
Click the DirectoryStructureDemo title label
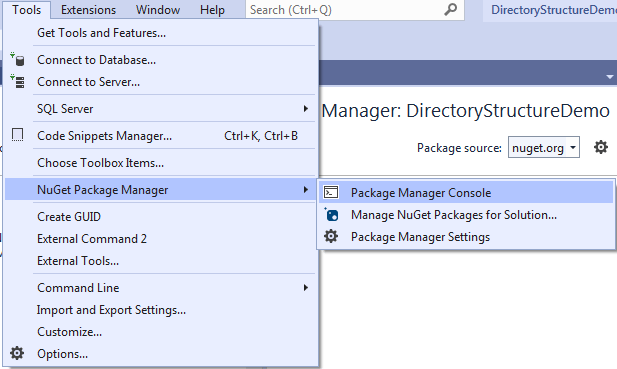click(554, 9)
